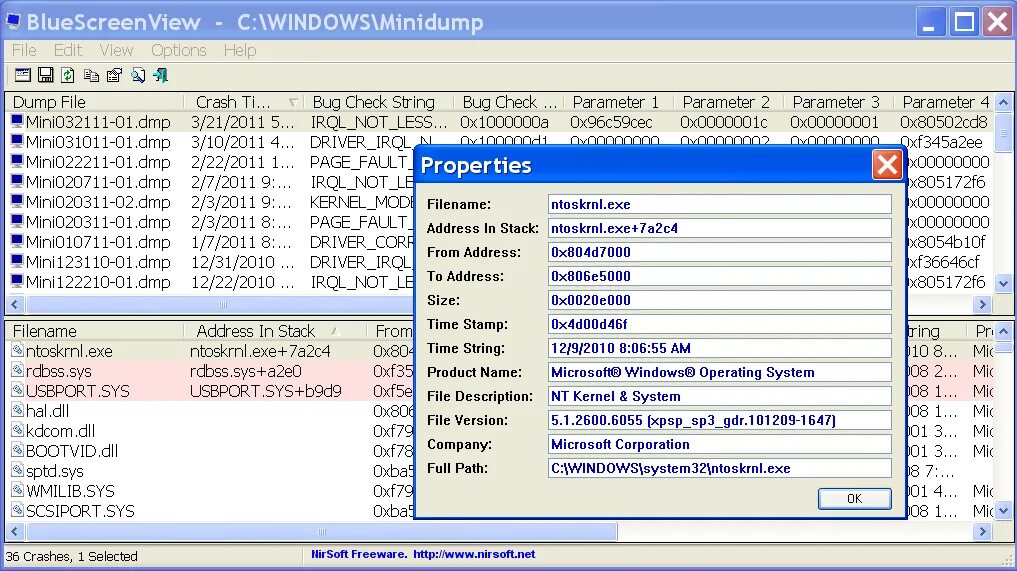The image size is (1017, 571).
Task: Open Advanced Options from the toolbar
Action: [22, 75]
